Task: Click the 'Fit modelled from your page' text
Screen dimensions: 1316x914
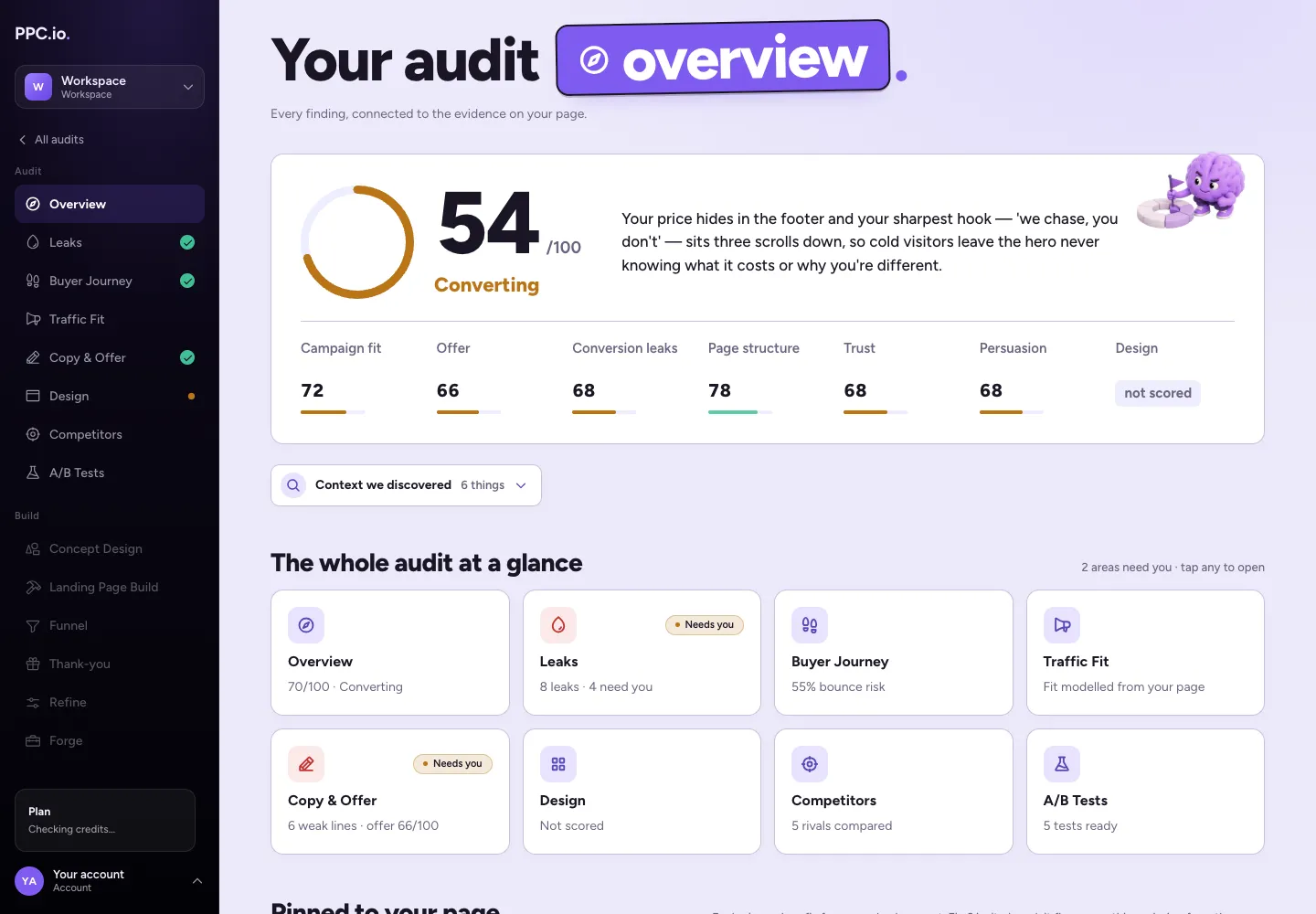Action: point(1124,686)
